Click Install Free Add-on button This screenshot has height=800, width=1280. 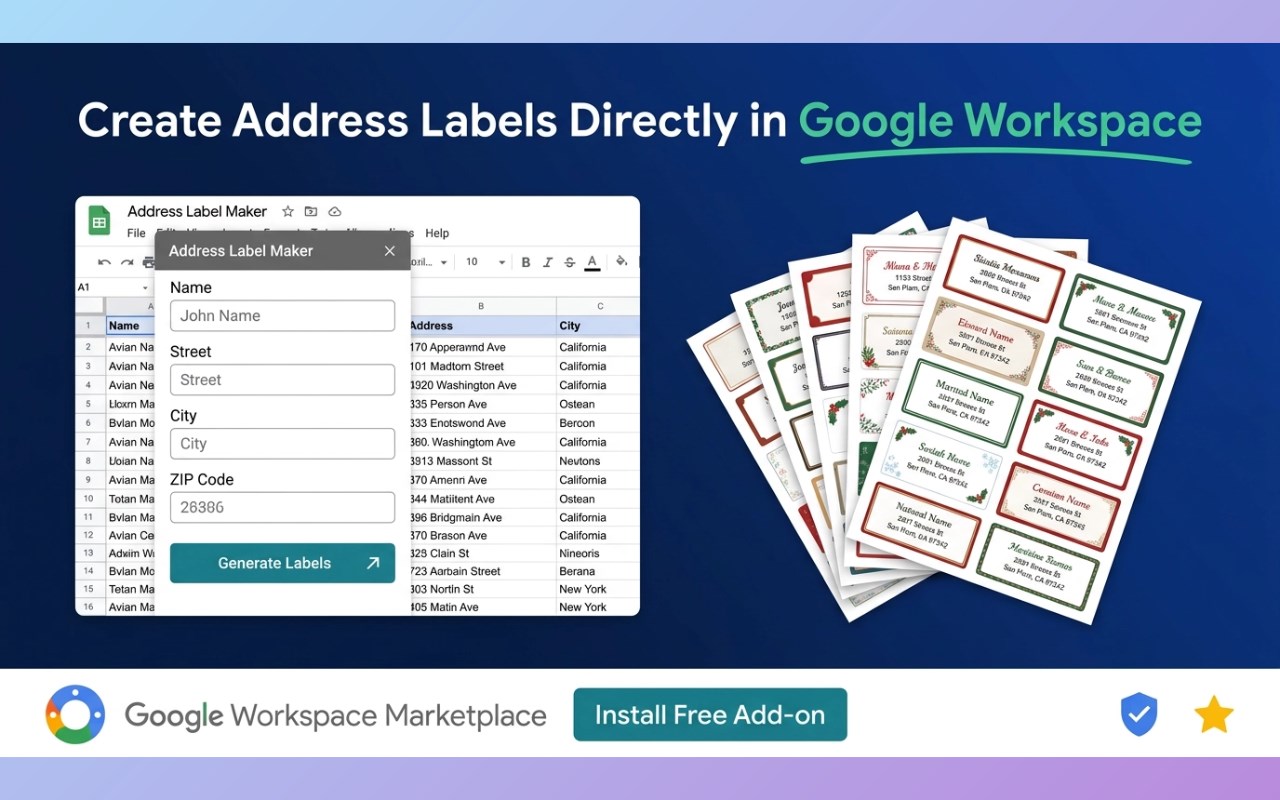coord(710,715)
